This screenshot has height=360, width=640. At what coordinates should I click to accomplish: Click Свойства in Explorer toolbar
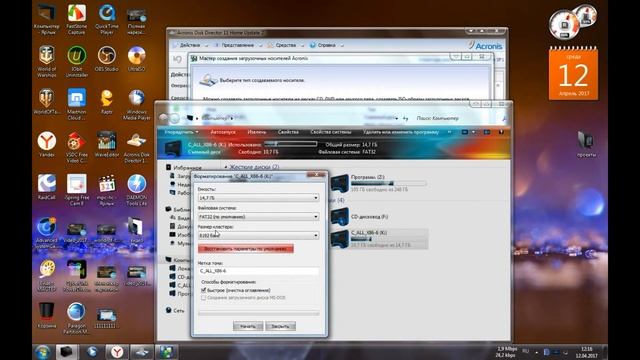point(288,132)
